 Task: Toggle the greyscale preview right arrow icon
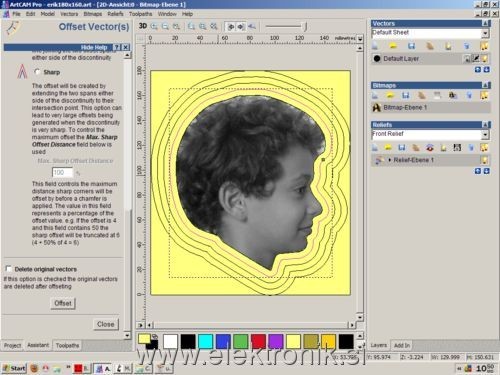241,26
